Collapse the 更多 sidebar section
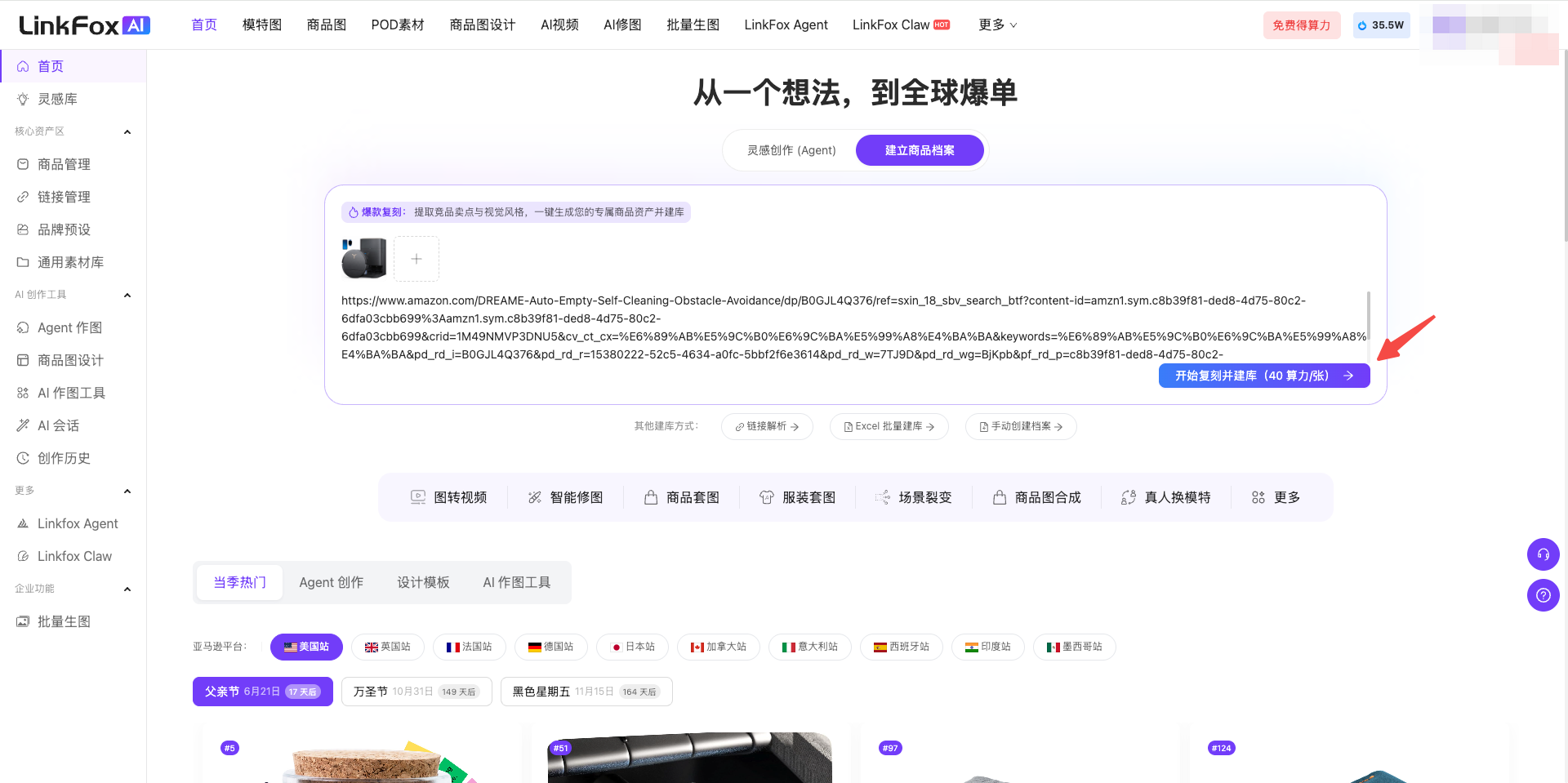Screen dimensions: 1568x783 click(x=127, y=491)
